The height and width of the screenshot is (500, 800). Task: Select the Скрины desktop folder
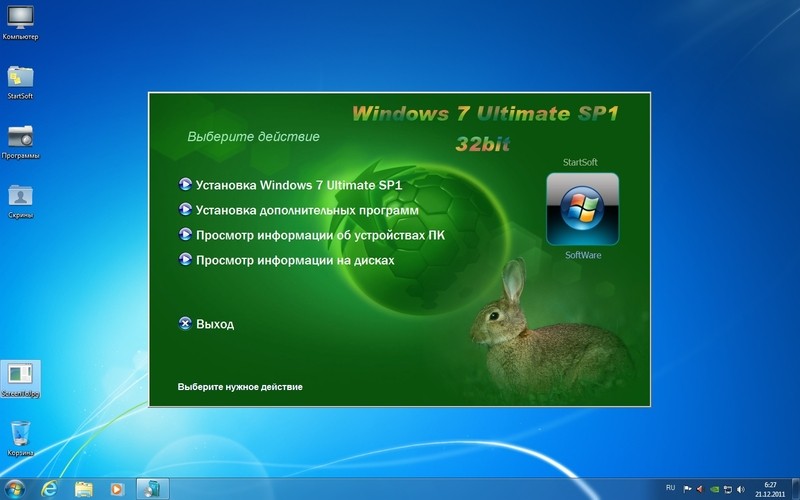(x=20, y=202)
